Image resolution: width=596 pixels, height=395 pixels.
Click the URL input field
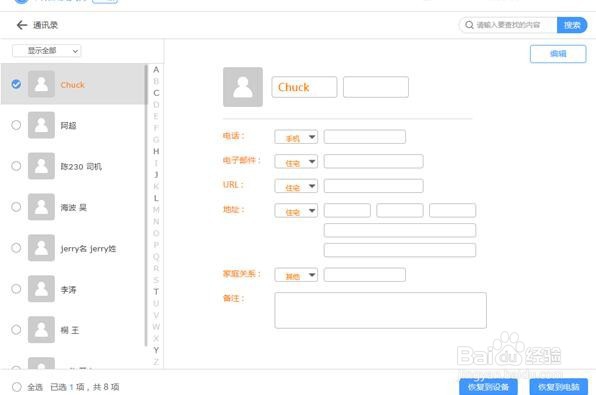374,186
